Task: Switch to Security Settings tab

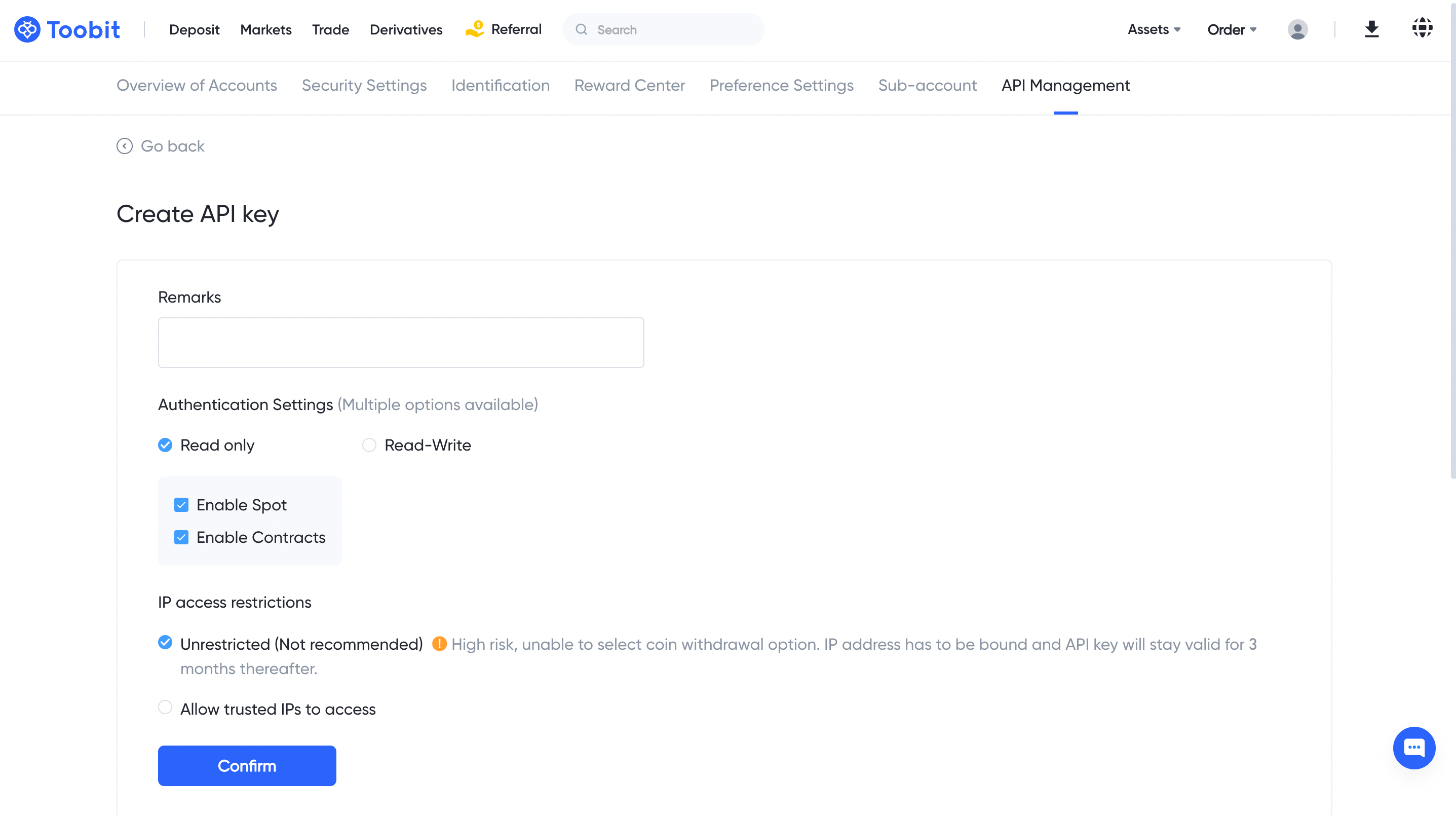Action: pyautogui.click(x=364, y=85)
